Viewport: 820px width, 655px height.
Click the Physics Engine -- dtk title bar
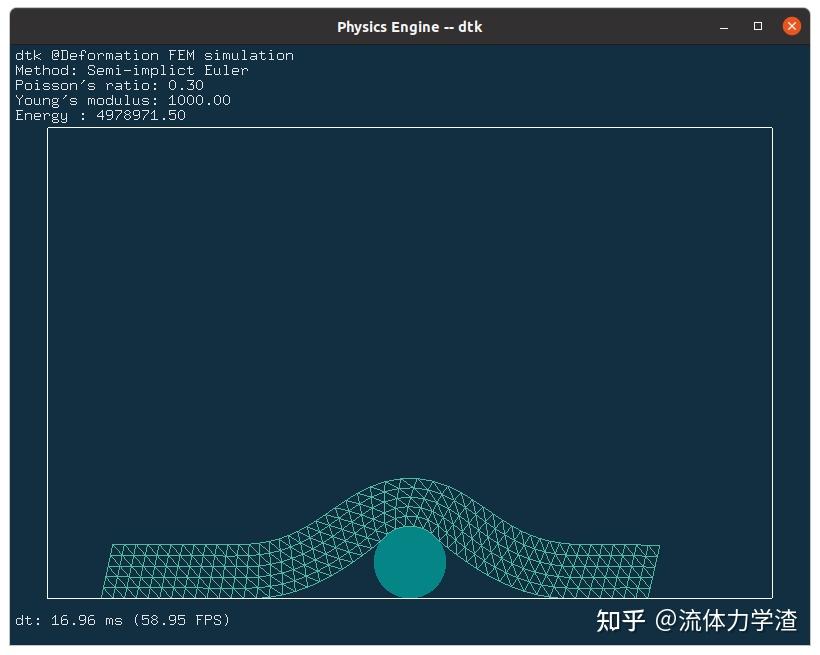[x=410, y=26]
